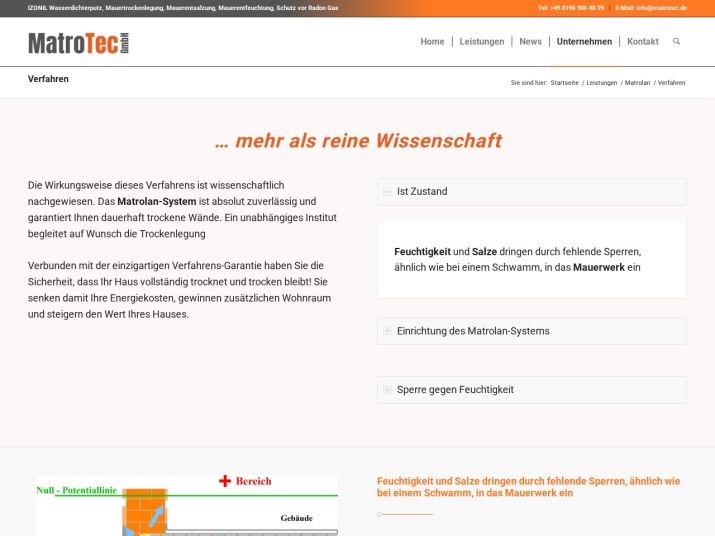This screenshot has height=536, width=715.
Task: Click 'Sie sind hier:' label
Action: (528, 83)
